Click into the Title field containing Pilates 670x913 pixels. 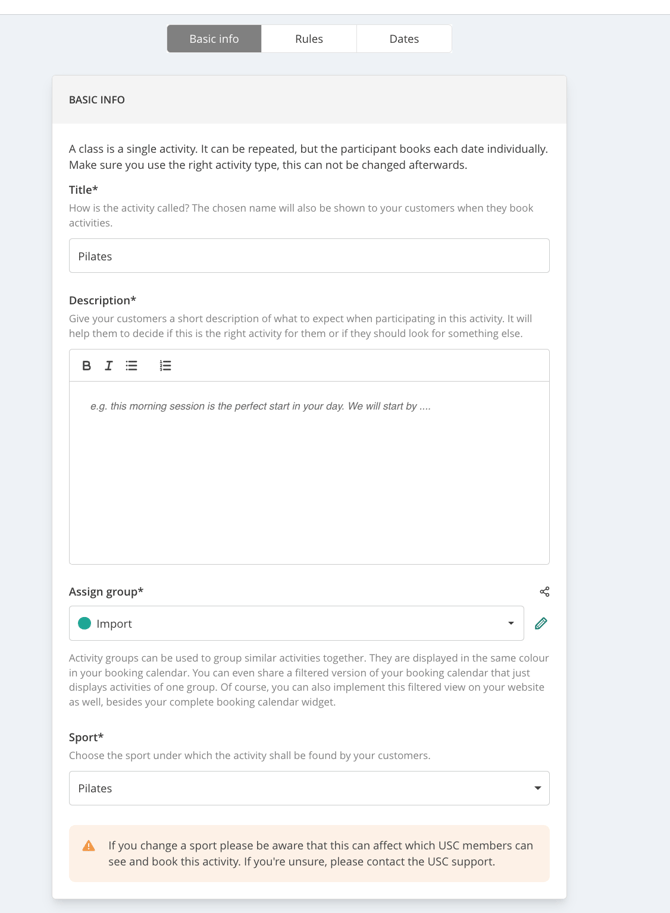coord(309,256)
